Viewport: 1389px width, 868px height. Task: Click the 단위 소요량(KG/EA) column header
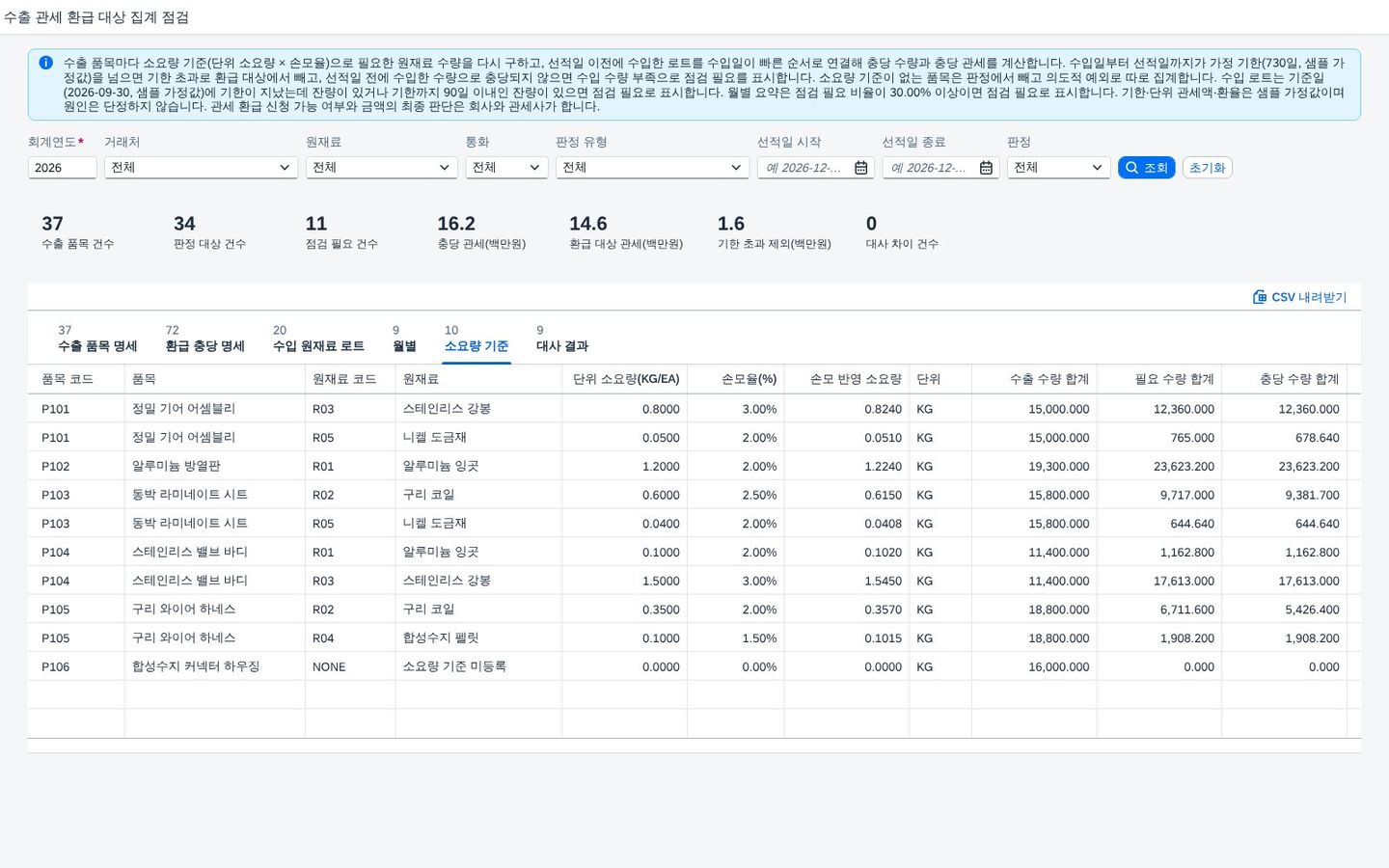(625, 379)
